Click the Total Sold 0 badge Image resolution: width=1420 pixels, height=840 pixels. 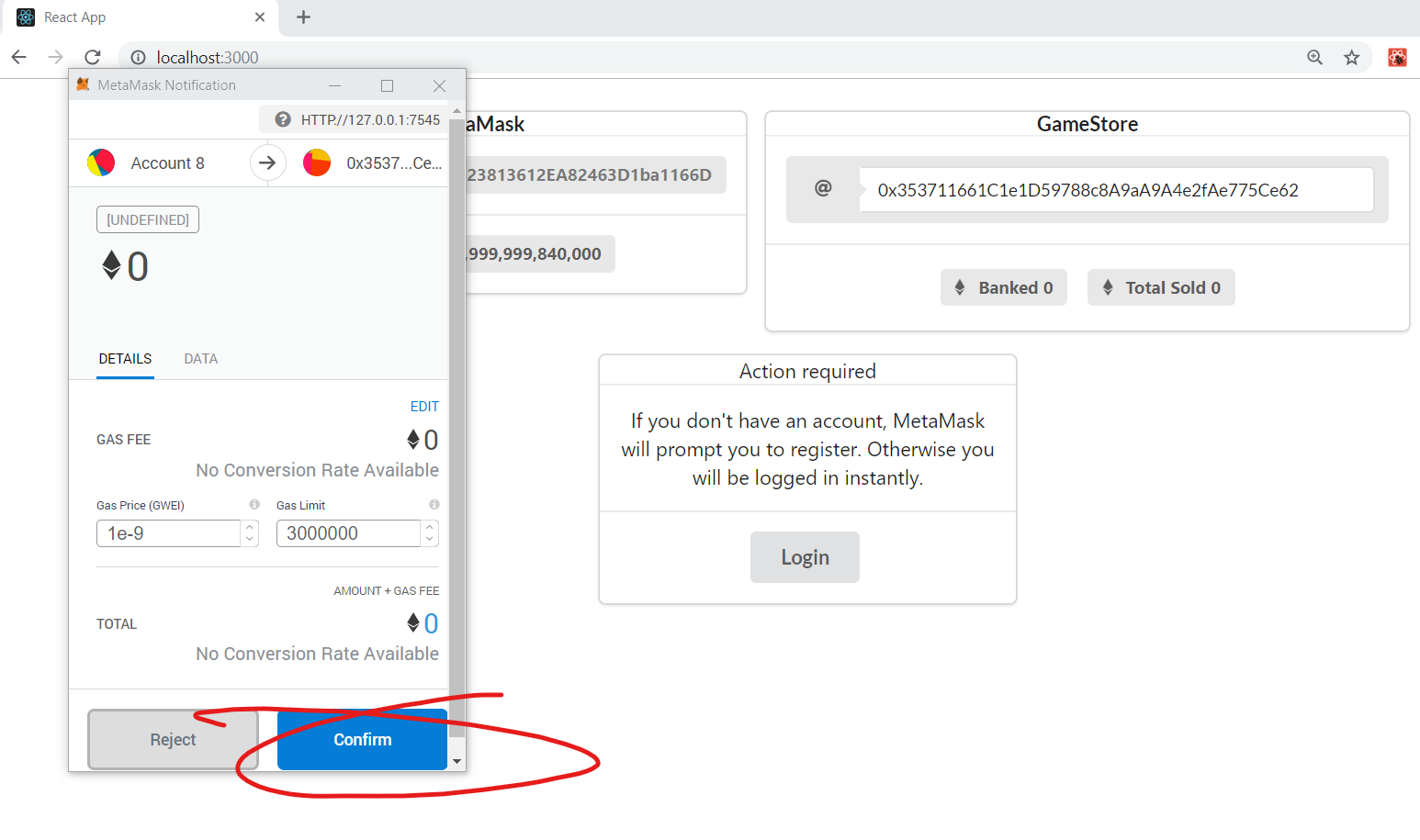(1161, 287)
